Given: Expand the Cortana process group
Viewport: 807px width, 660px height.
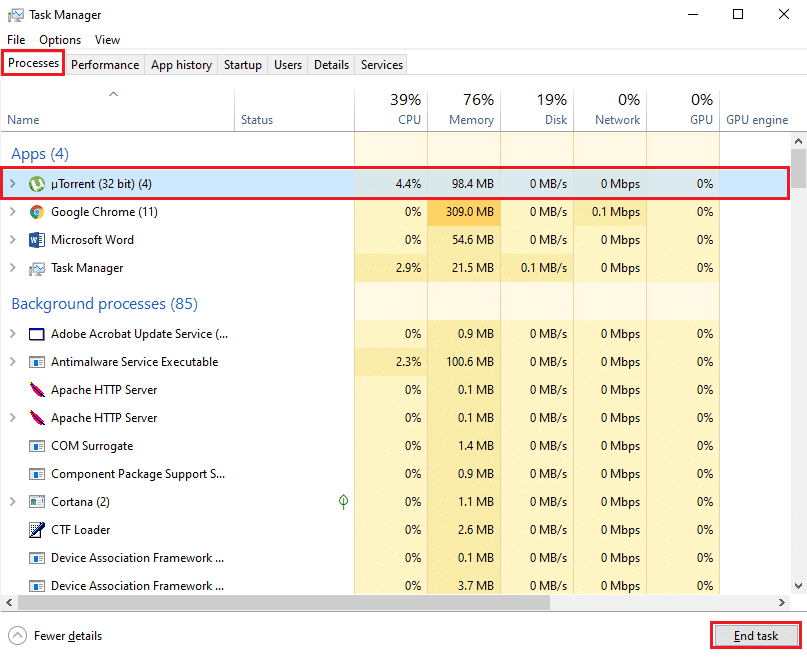Looking at the screenshot, I should [x=12, y=502].
